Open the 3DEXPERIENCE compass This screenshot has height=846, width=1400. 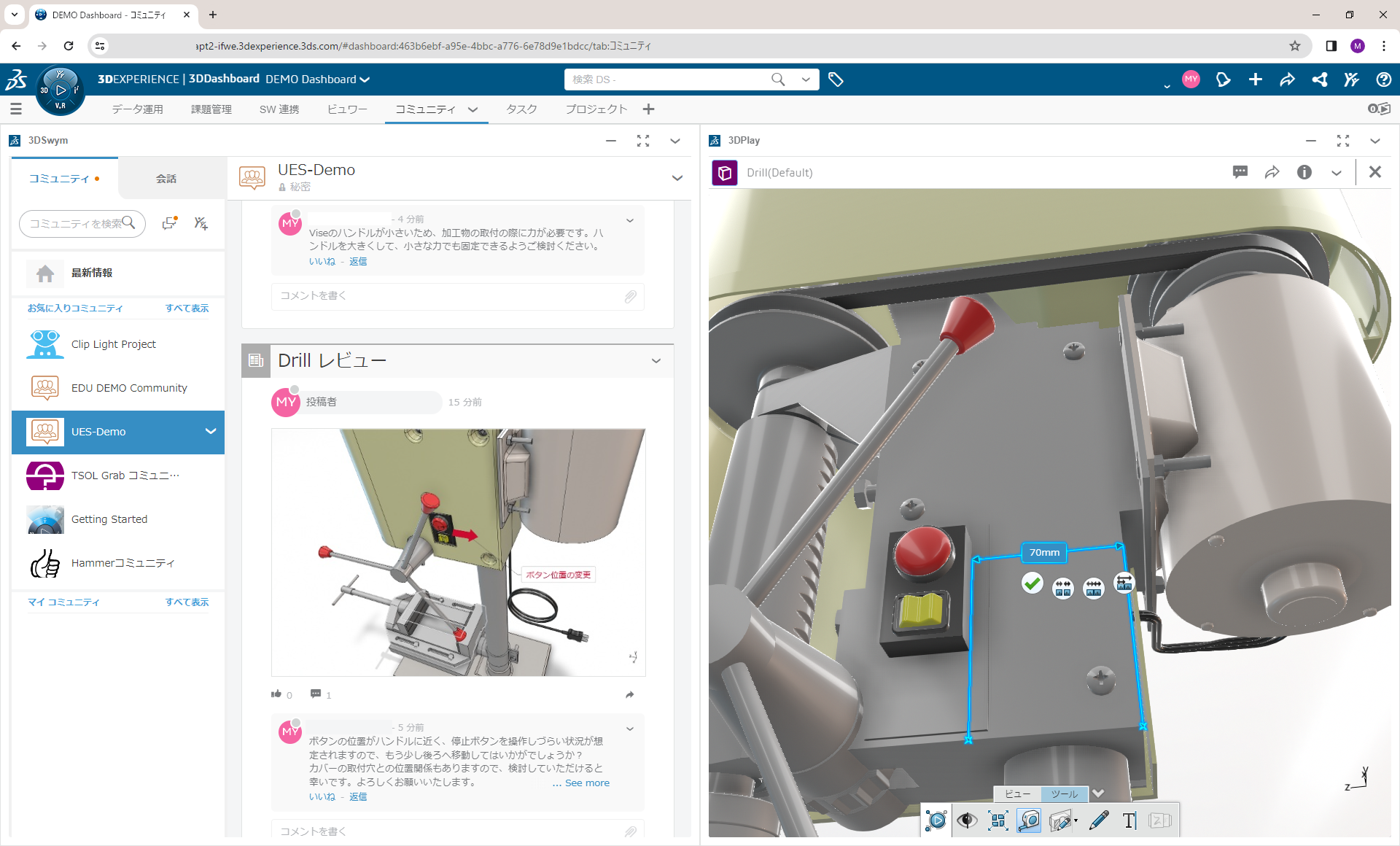coord(60,90)
